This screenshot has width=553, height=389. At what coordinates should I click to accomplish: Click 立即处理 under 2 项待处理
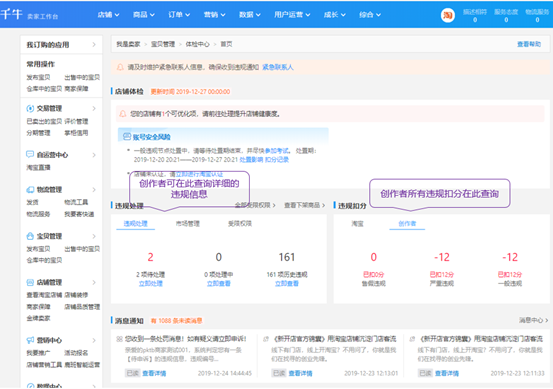tap(151, 283)
